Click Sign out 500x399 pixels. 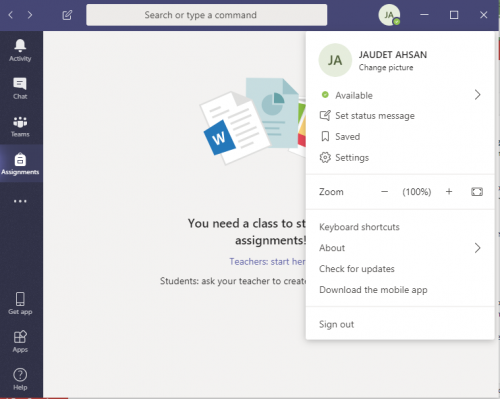336,324
